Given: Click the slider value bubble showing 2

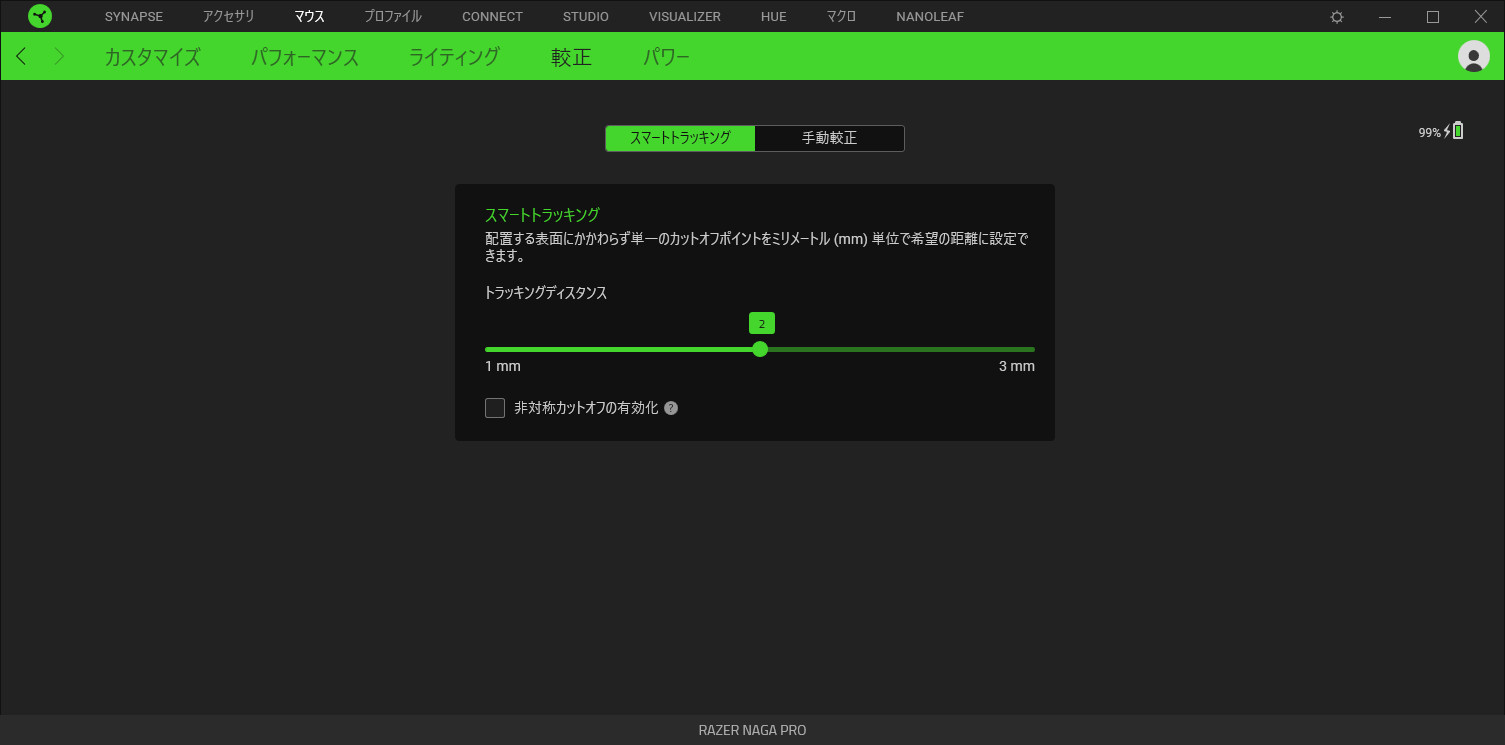Looking at the screenshot, I should 762,323.
